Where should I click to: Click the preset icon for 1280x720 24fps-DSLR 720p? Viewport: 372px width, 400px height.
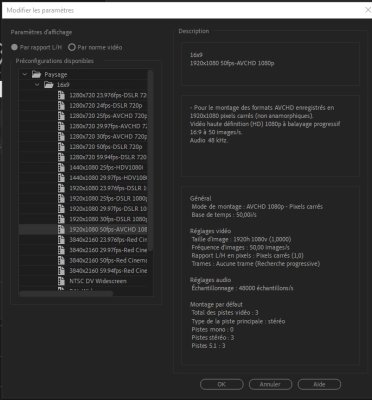click(x=61, y=106)
